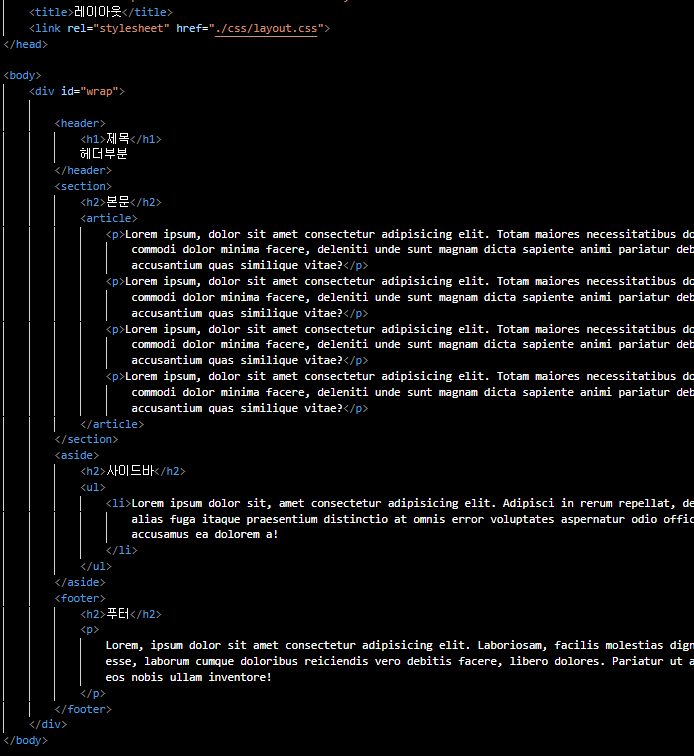Click the h2 heading text 사이드바
The image size is (694, 756).
pos(130,471)
